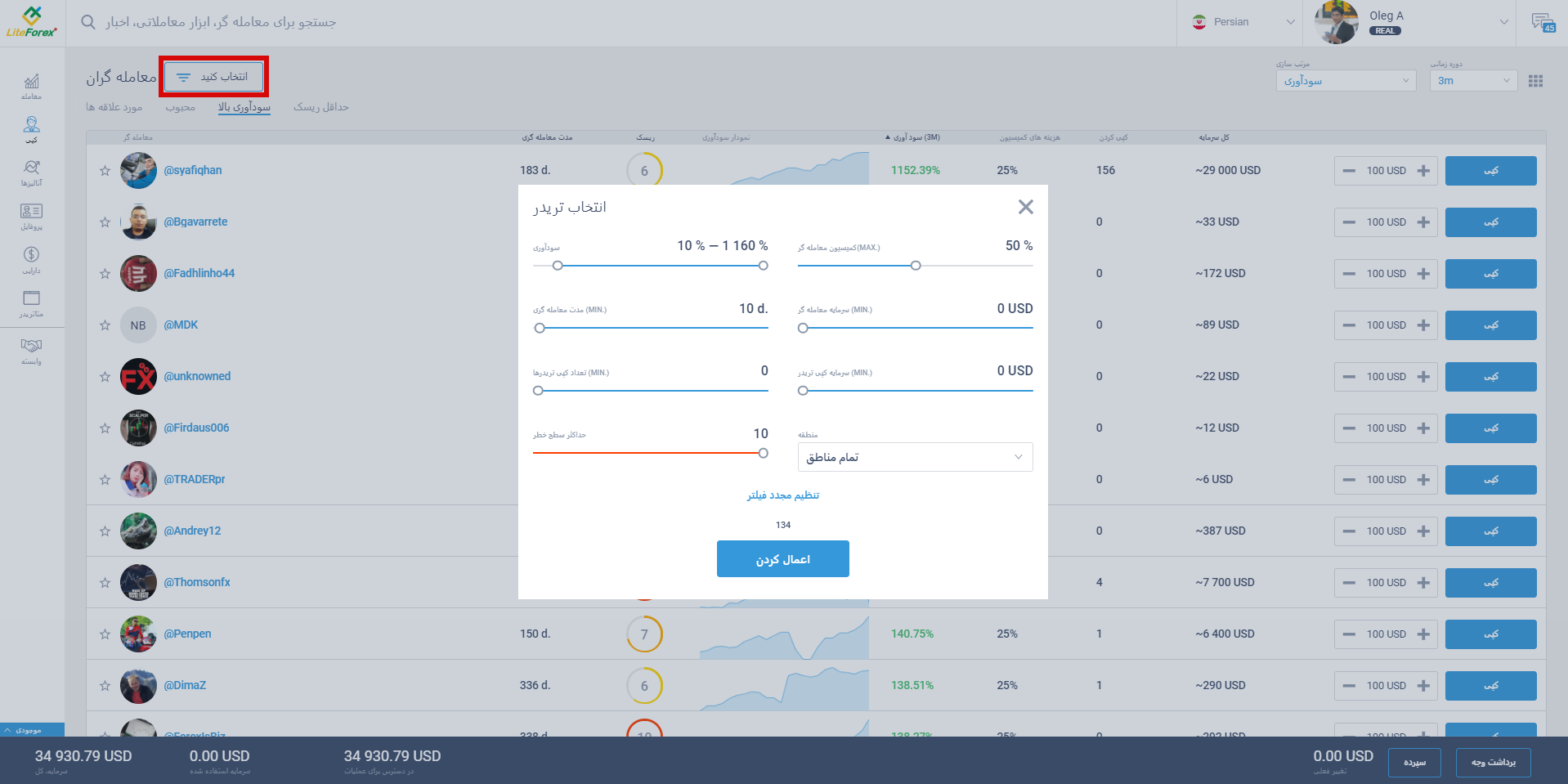Favorite trader @Penpen with star
This screenshot has width=1568, height=784.
[x=105, y=634]
